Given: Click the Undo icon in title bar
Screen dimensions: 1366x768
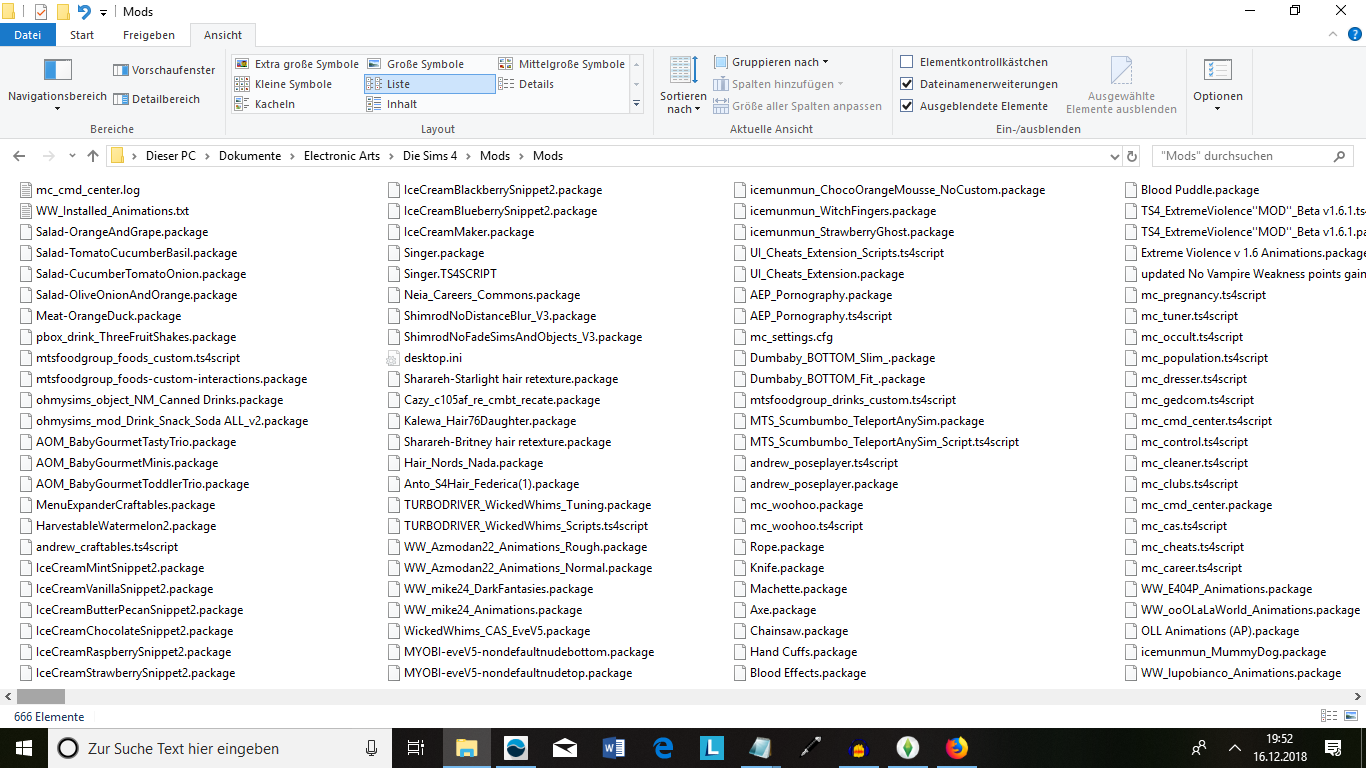Looking at the screenshot, I should coord(84,12).
